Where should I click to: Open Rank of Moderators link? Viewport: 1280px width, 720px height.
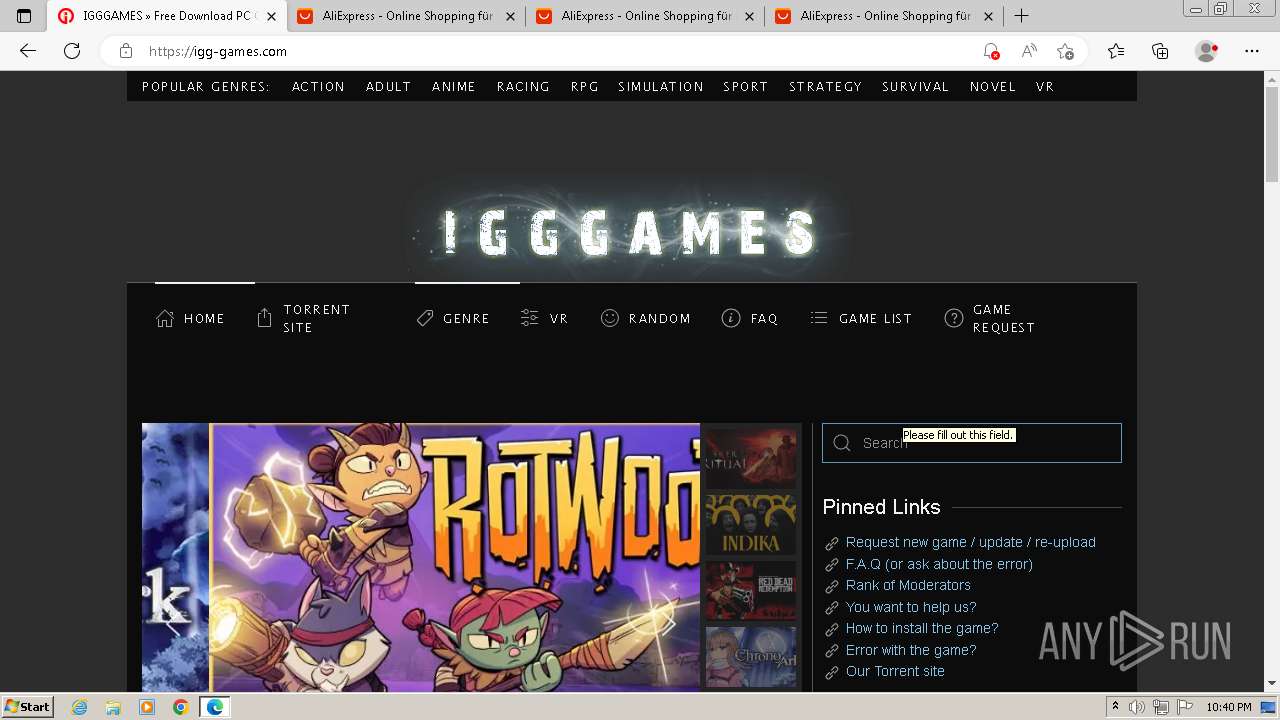[x=908, y=585]
